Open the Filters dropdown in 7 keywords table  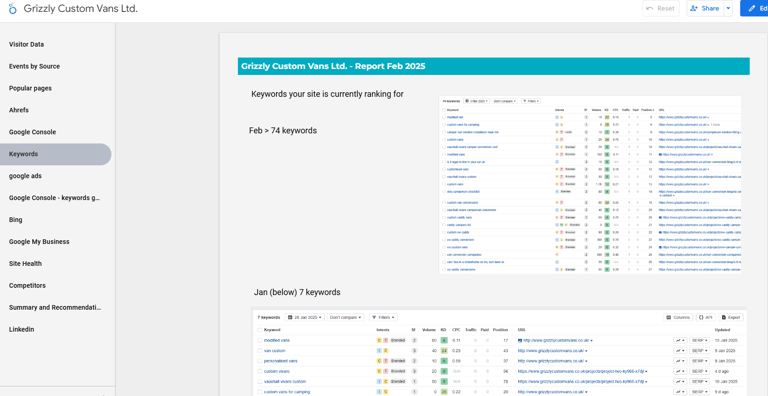(x=383, y=317)
